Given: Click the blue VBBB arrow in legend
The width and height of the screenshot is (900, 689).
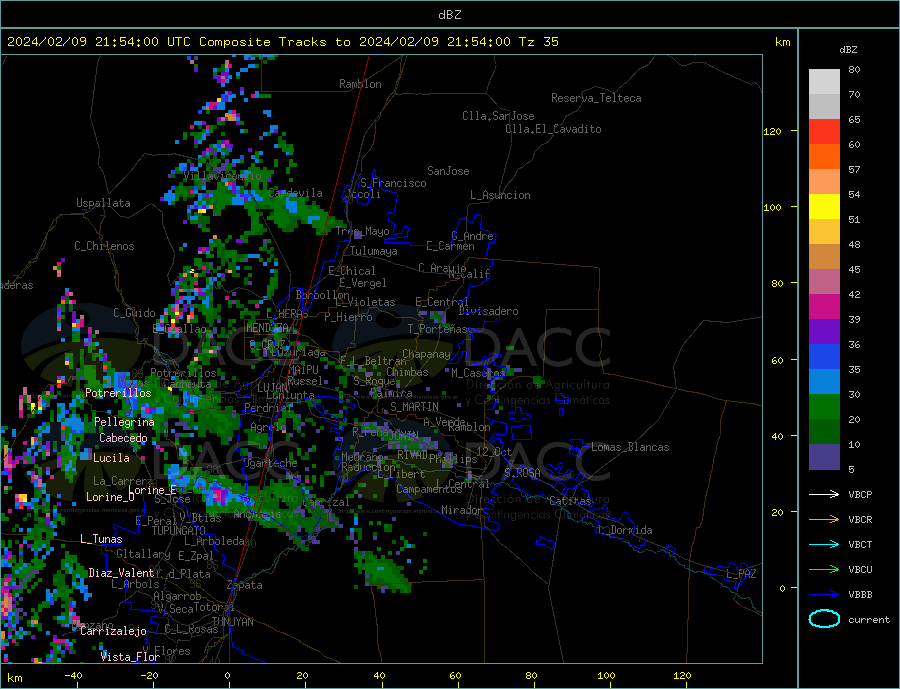Looking at the screenshot, I should tap(824, 594).
